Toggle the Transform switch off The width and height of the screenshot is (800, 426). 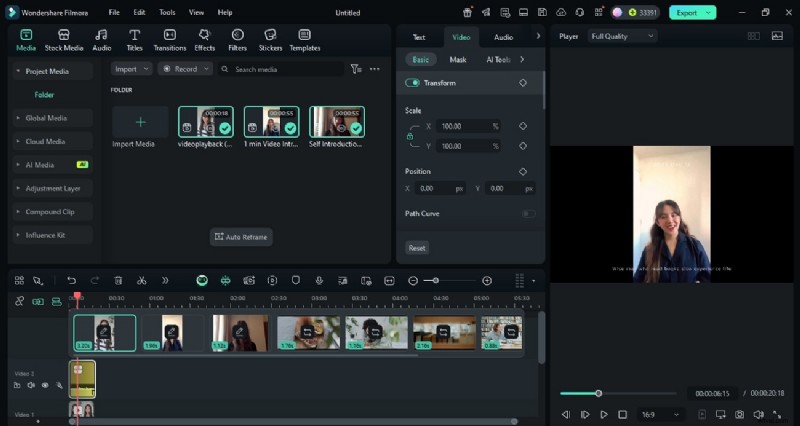pos(412,83)
